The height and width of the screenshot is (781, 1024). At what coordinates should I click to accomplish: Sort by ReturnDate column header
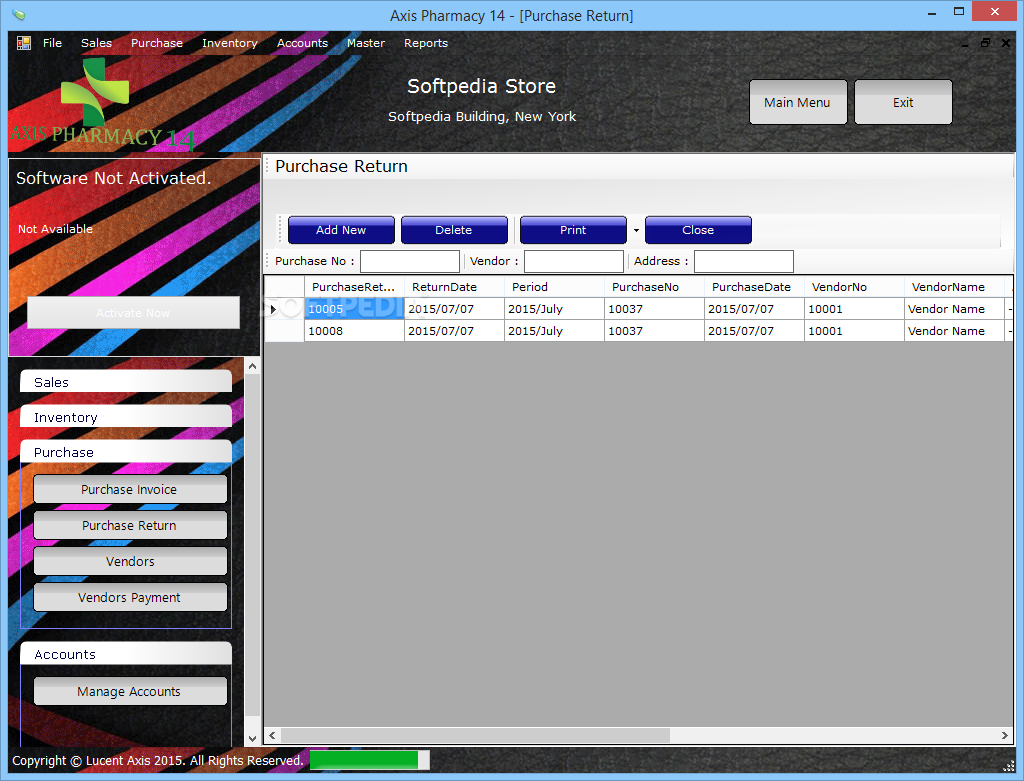pyautogui.click(x=454, y=287)
